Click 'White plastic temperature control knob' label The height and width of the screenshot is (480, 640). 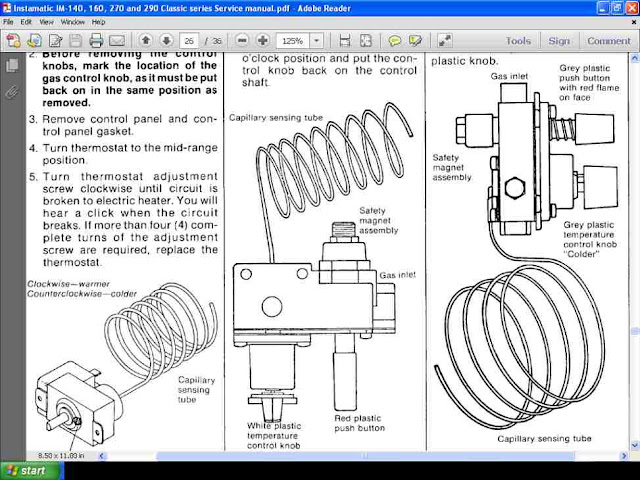tap(274, 436)
